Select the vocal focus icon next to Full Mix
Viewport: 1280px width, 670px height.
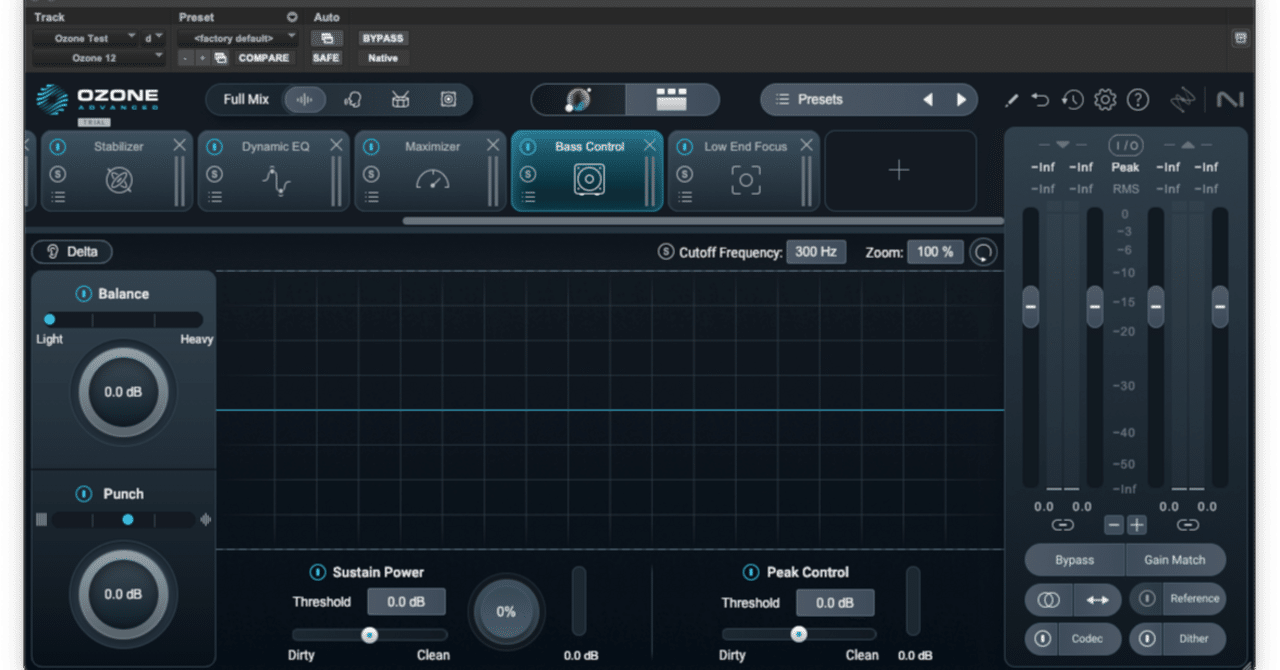coord(353,100)
